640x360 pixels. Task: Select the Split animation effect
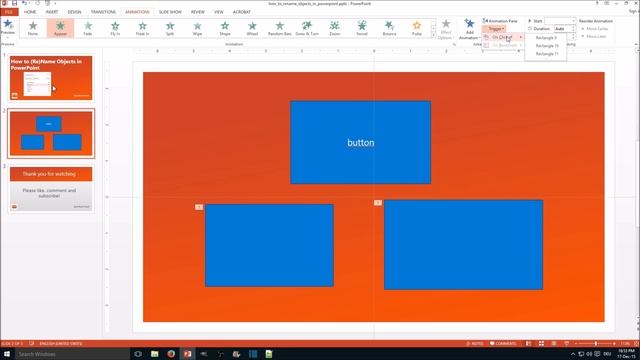(170, 28)
